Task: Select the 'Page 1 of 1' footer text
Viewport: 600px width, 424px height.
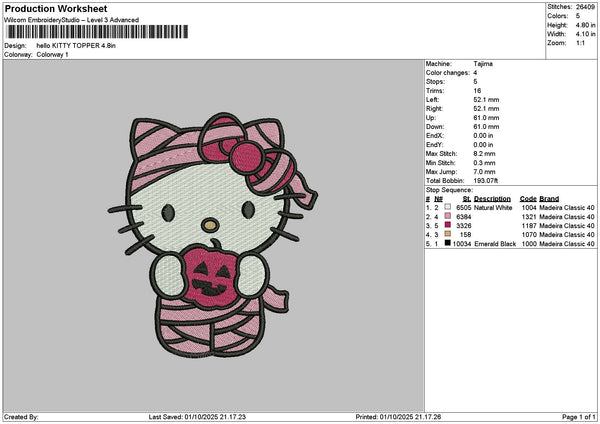Action: tap(579, 417)
